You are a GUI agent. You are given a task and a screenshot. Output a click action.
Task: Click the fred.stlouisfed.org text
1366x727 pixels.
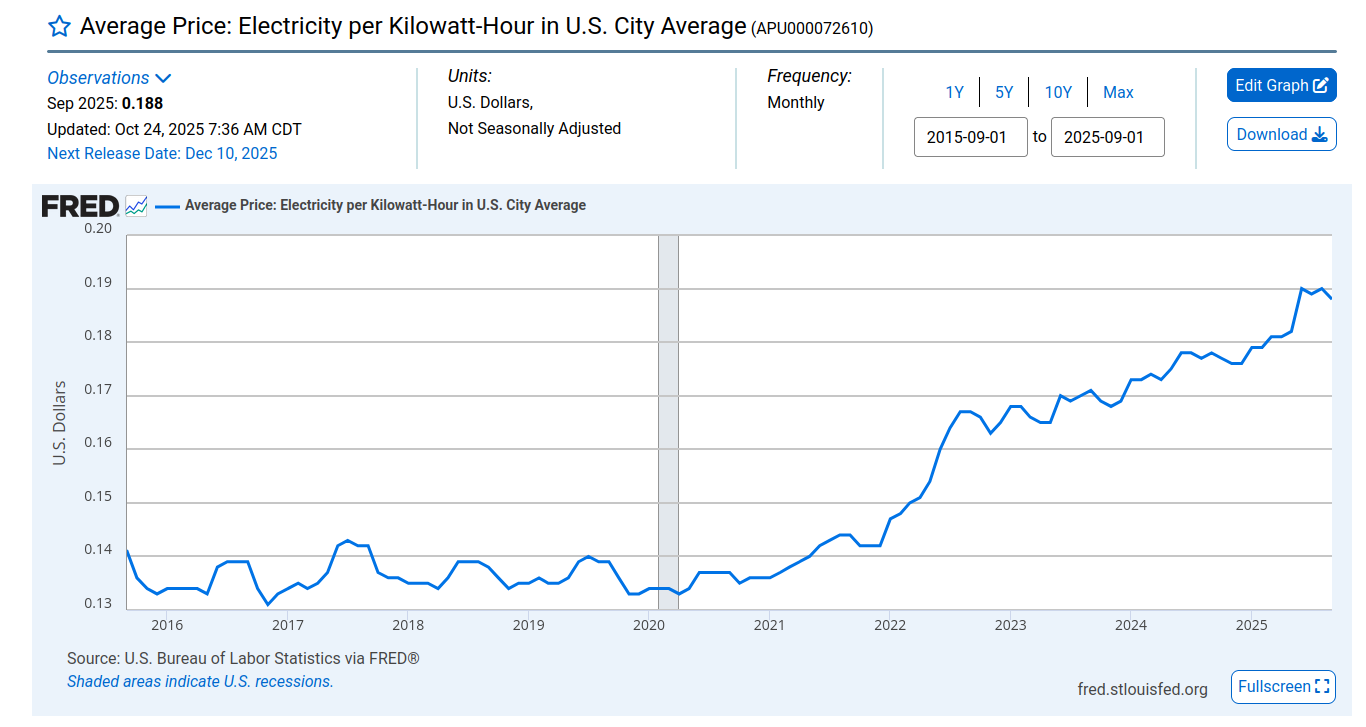click(1142, 689)
